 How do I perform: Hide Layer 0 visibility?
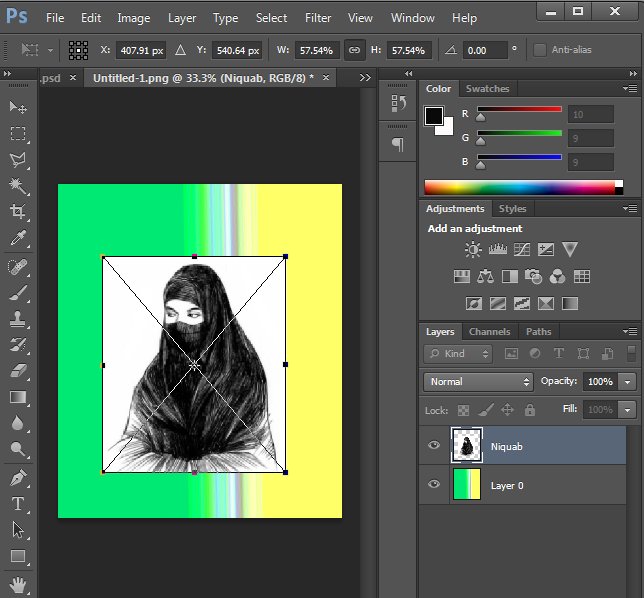pyautogui.click(x=434, y=485)
